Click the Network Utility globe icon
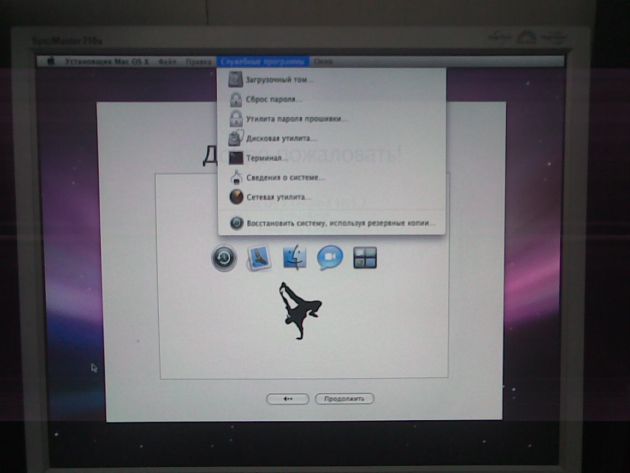Image resolution: width=630 pixels, height=473 pixels. pos(236,197)
